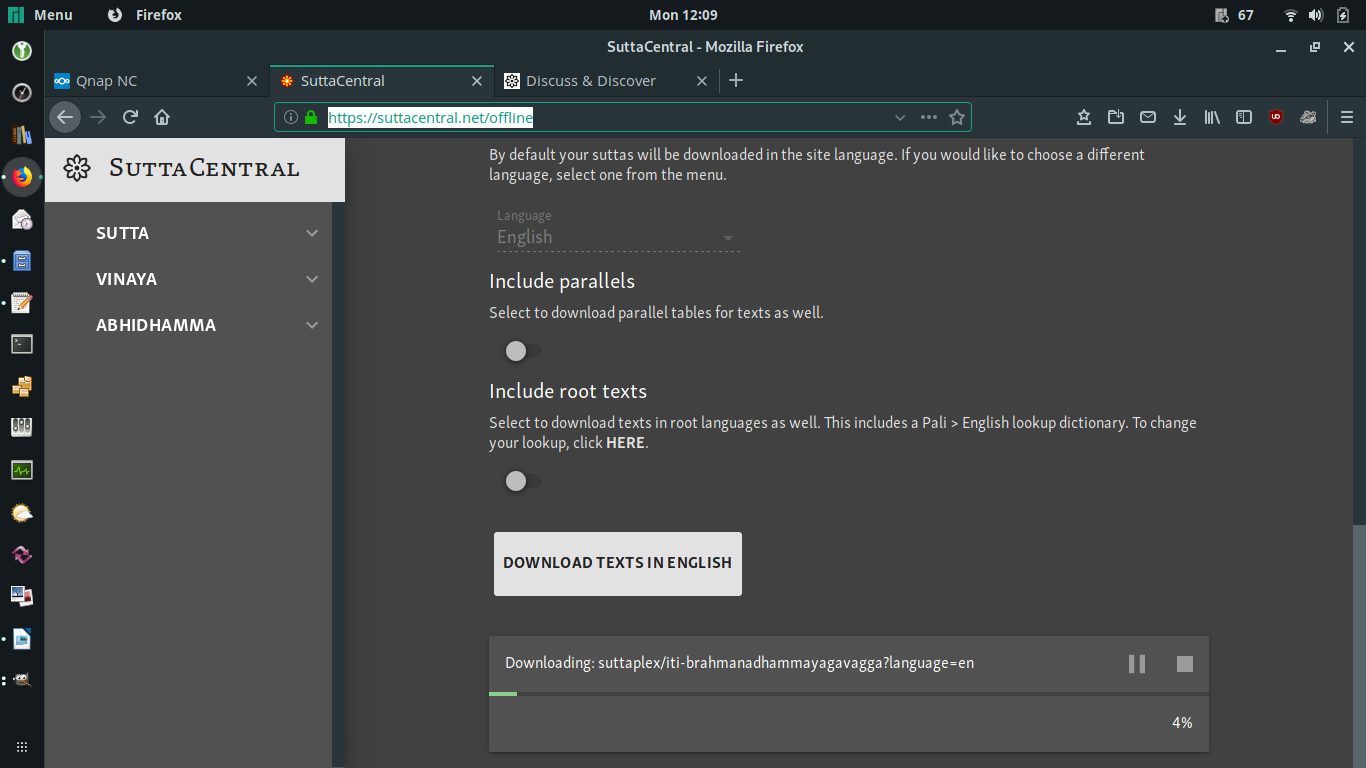The image size is (1366, 768).
Task: Click the 4% progress text
Action: (1182, 723)
